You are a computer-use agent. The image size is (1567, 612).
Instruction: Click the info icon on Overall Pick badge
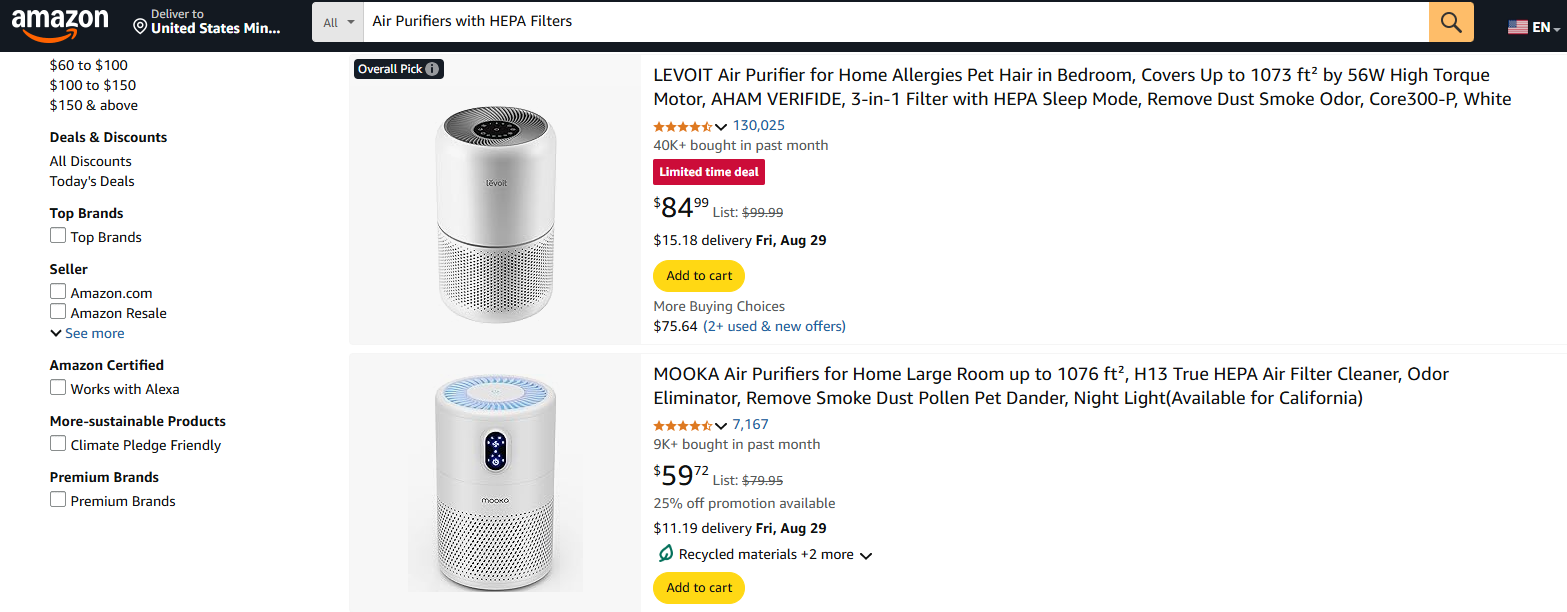pos(431,68)
